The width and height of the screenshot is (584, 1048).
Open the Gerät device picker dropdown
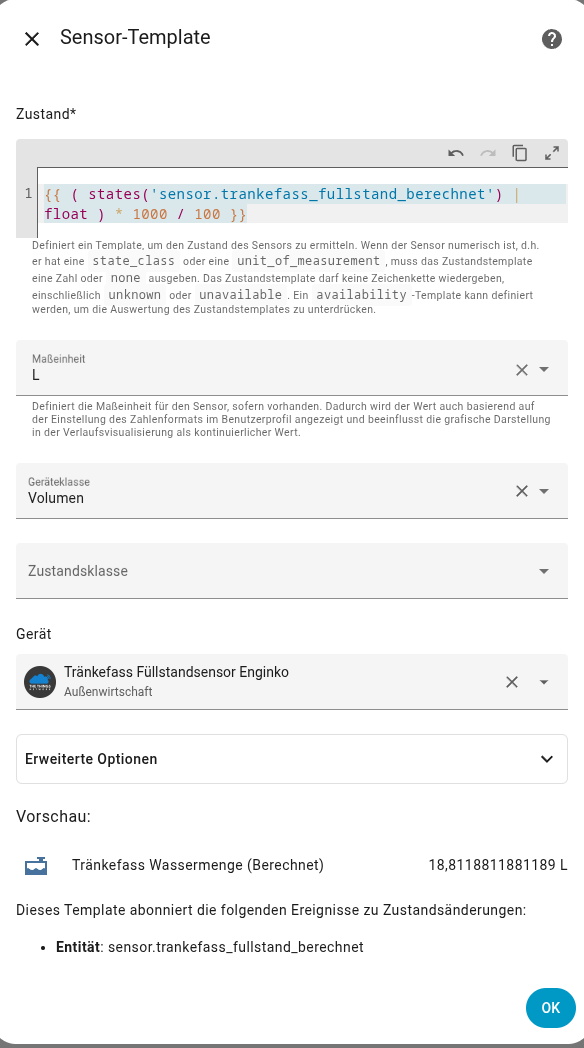click(x=544, y=682)
